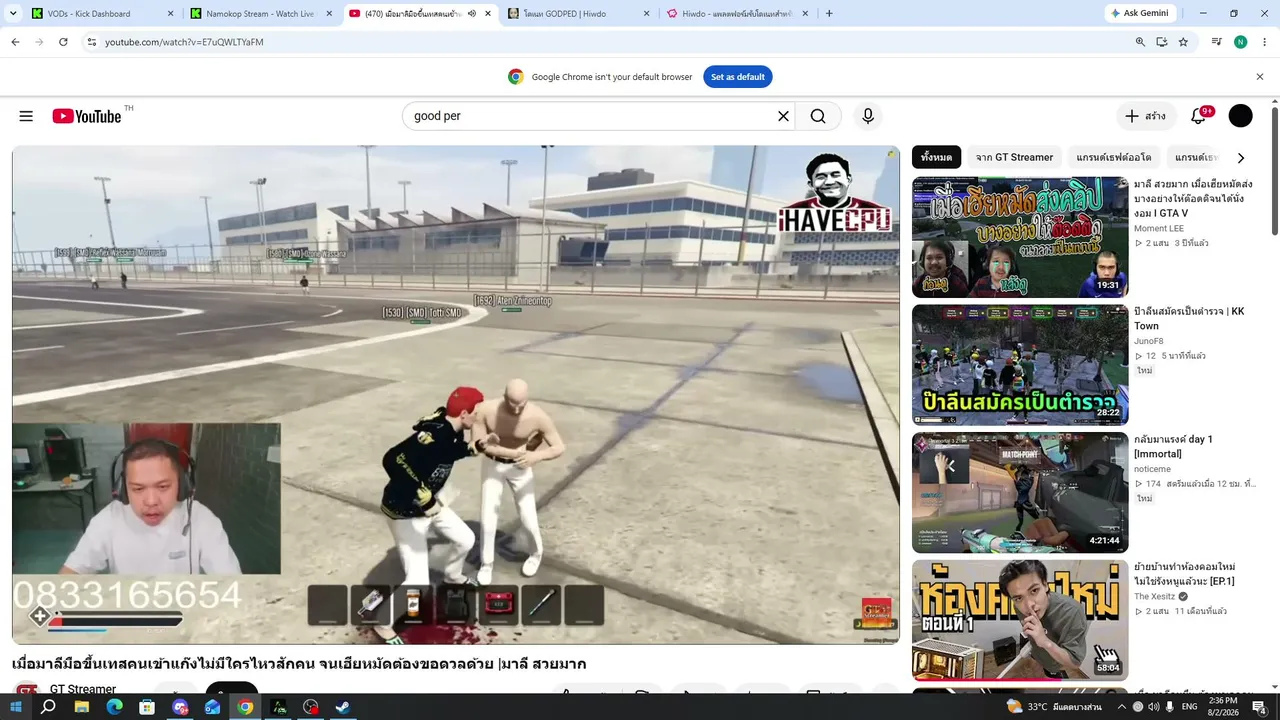The height and width of the screenshot is (720, 1280).
Task: View site information icon in address bar
Action: 91,42
